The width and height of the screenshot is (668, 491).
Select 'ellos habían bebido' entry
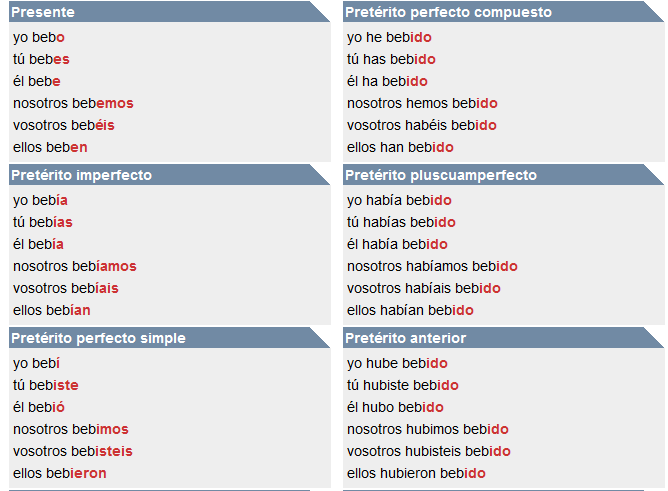coord(410,310)
